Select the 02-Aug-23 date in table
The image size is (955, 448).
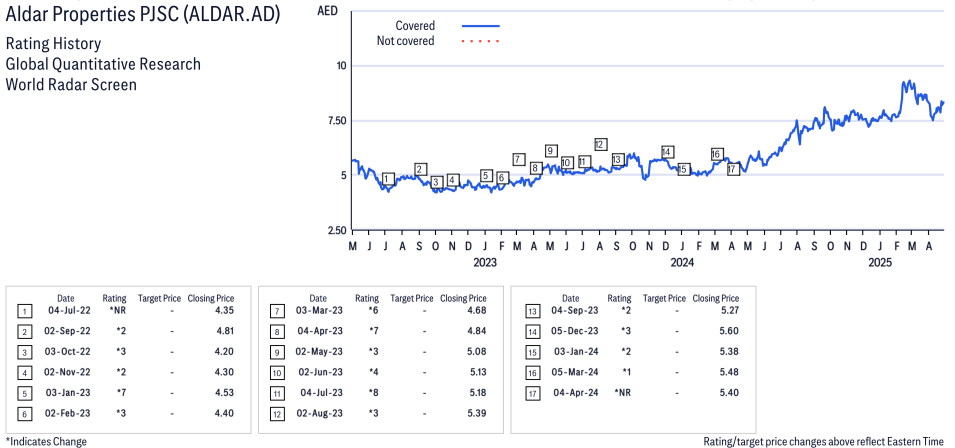[321, 413]
